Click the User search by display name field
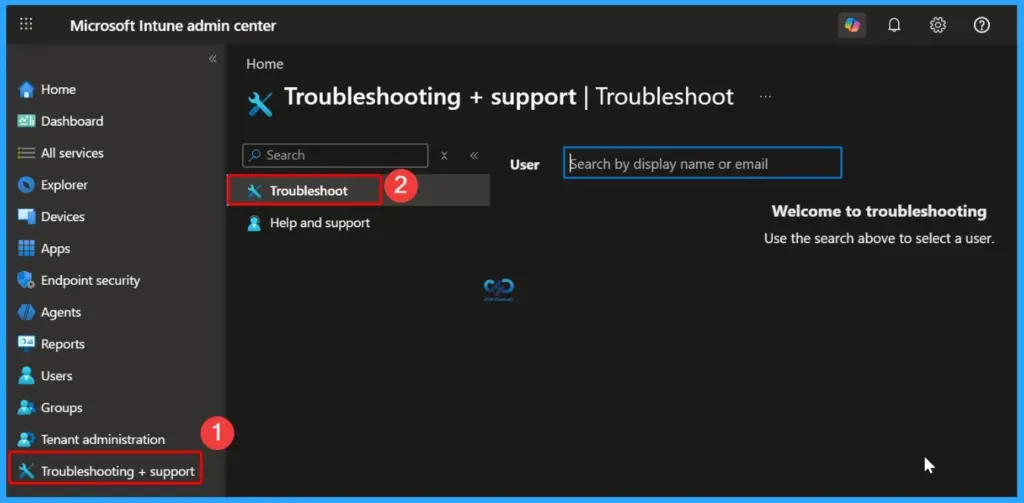Image resolution: width=1024 pixels, height=503 pixels. (703, 163)
